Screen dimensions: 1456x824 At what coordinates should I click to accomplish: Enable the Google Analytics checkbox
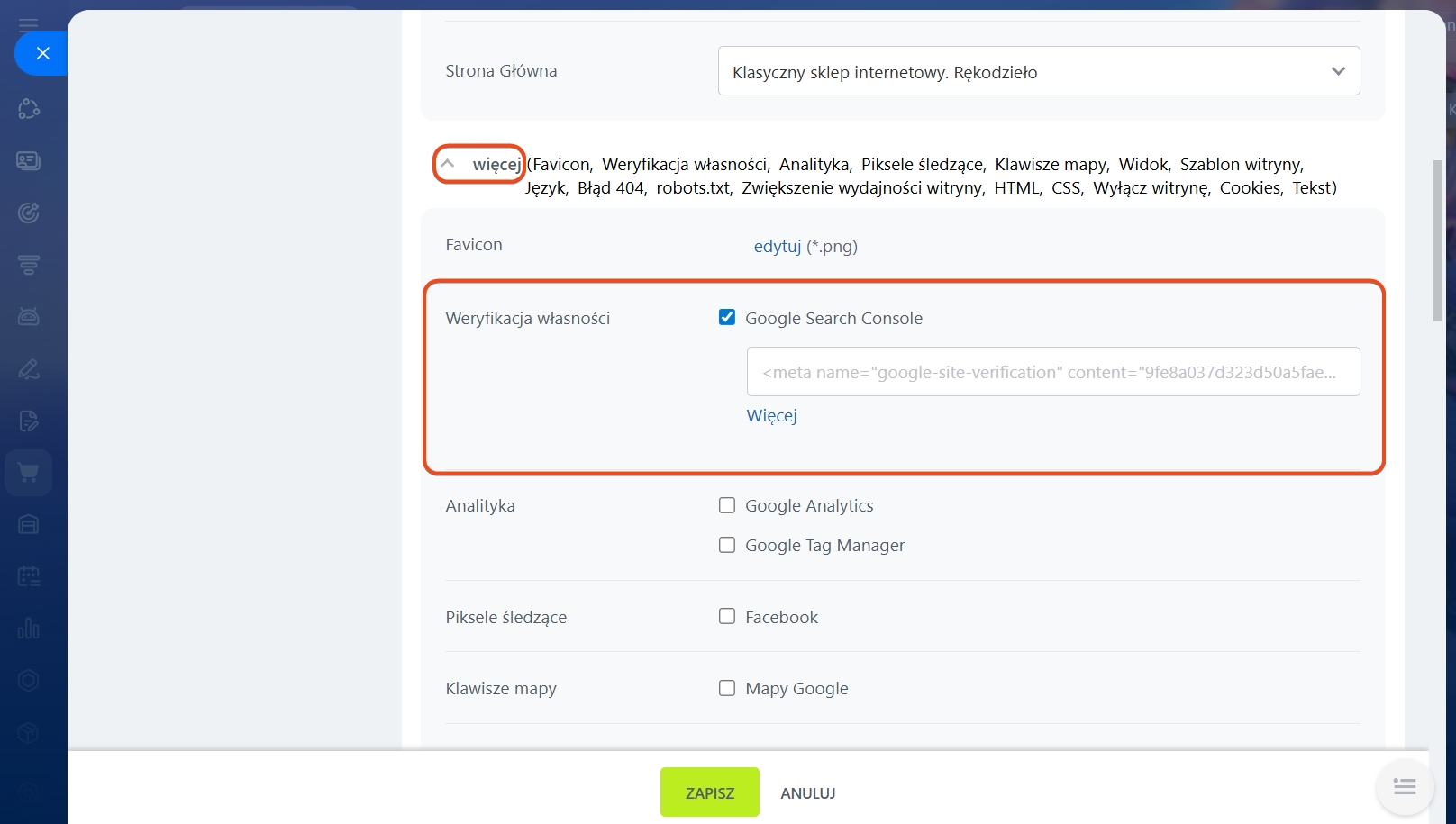click(727, 505)
